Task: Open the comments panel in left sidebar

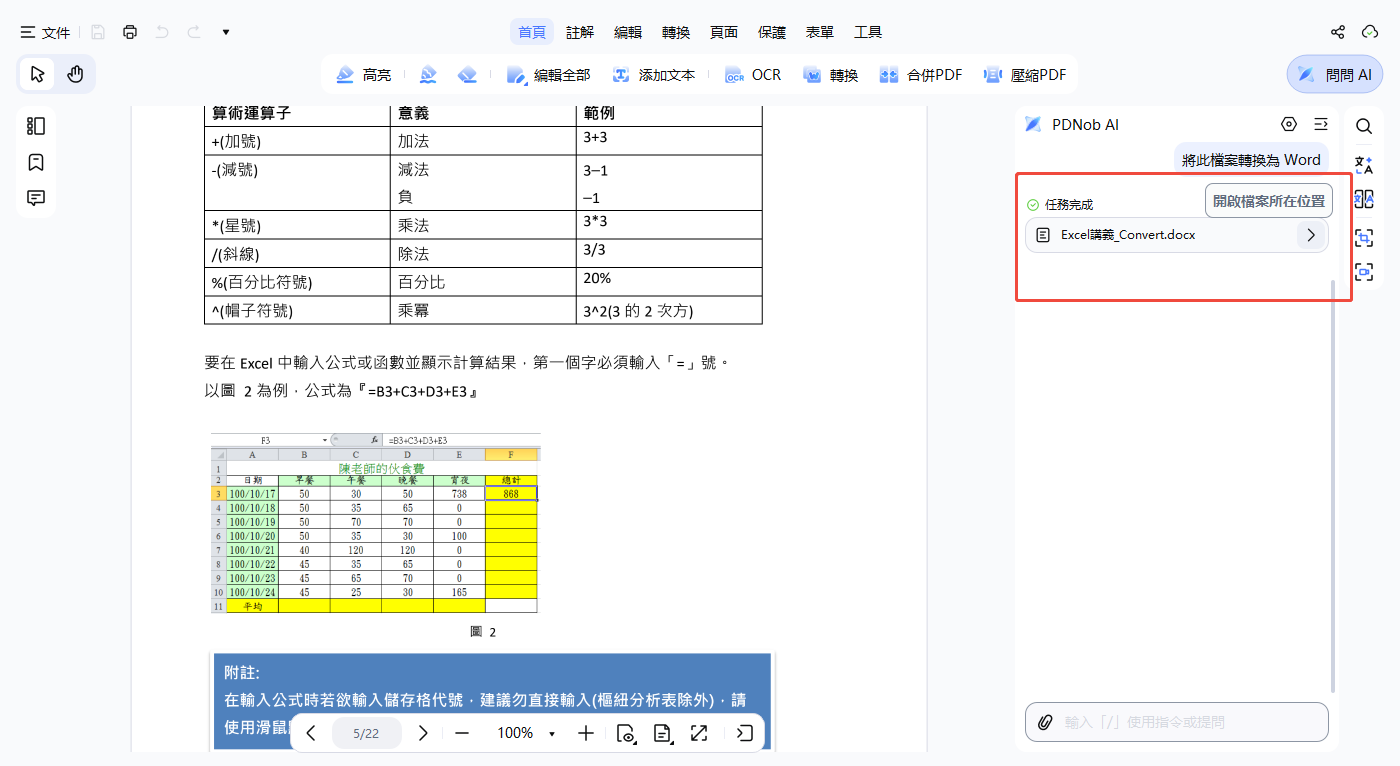Action: point(36,198)
